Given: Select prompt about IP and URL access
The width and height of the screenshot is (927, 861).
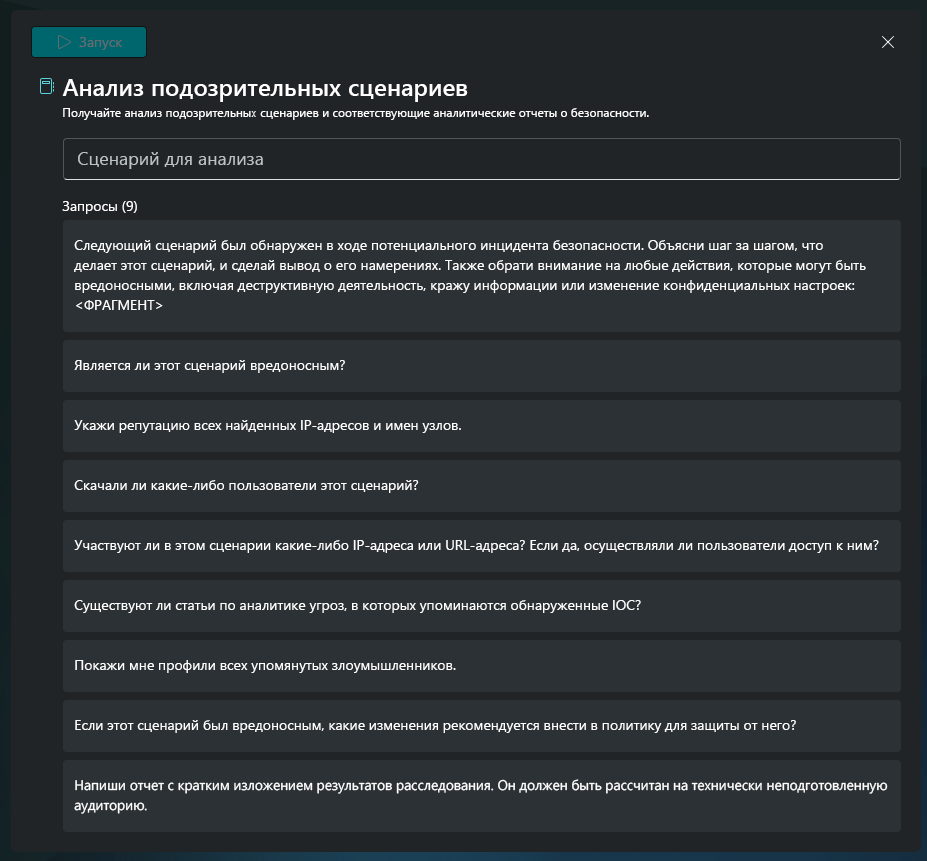Looking at the screenshot, I should [481, 546].
